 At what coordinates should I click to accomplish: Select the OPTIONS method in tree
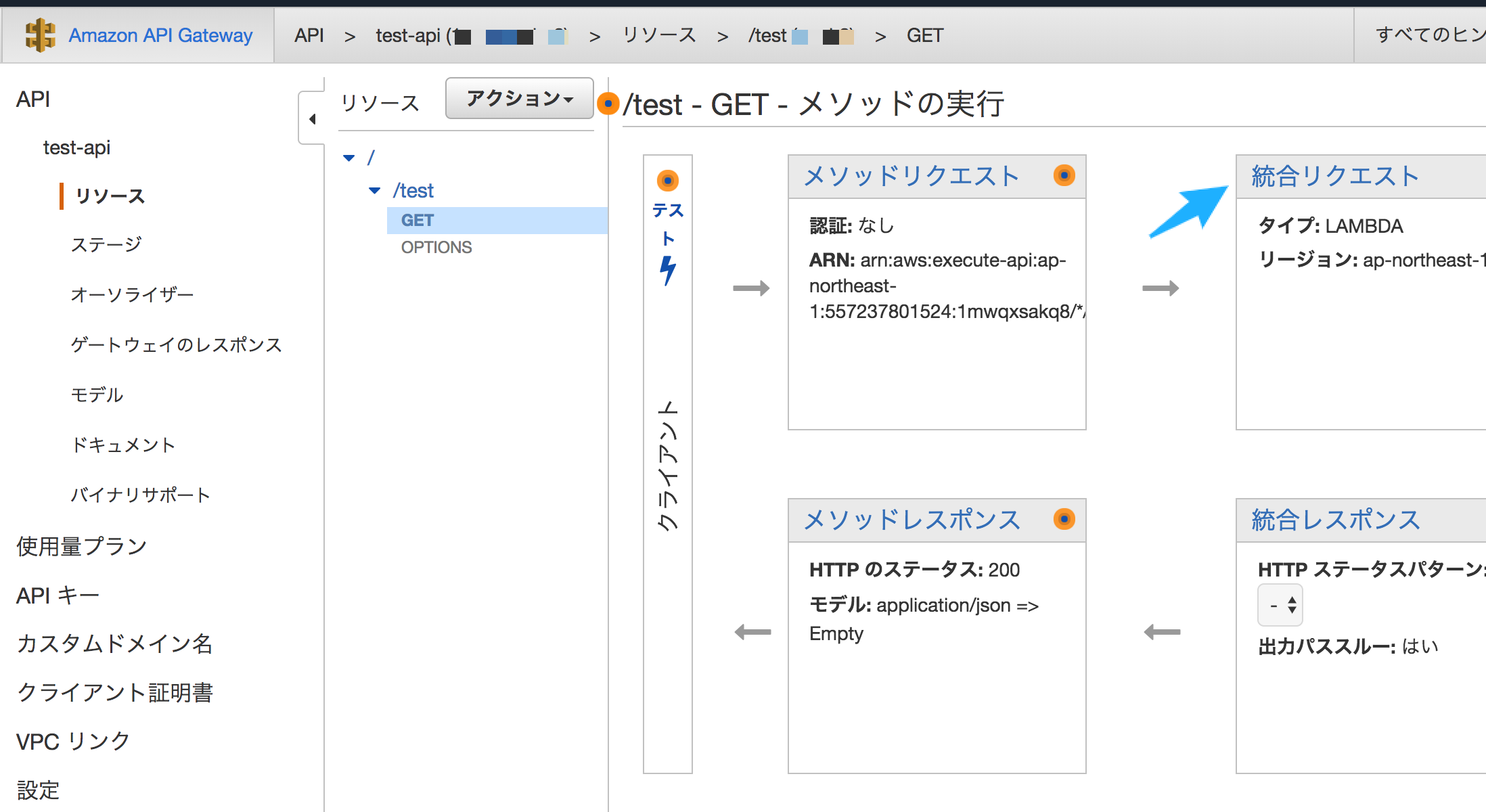(436, 248)
